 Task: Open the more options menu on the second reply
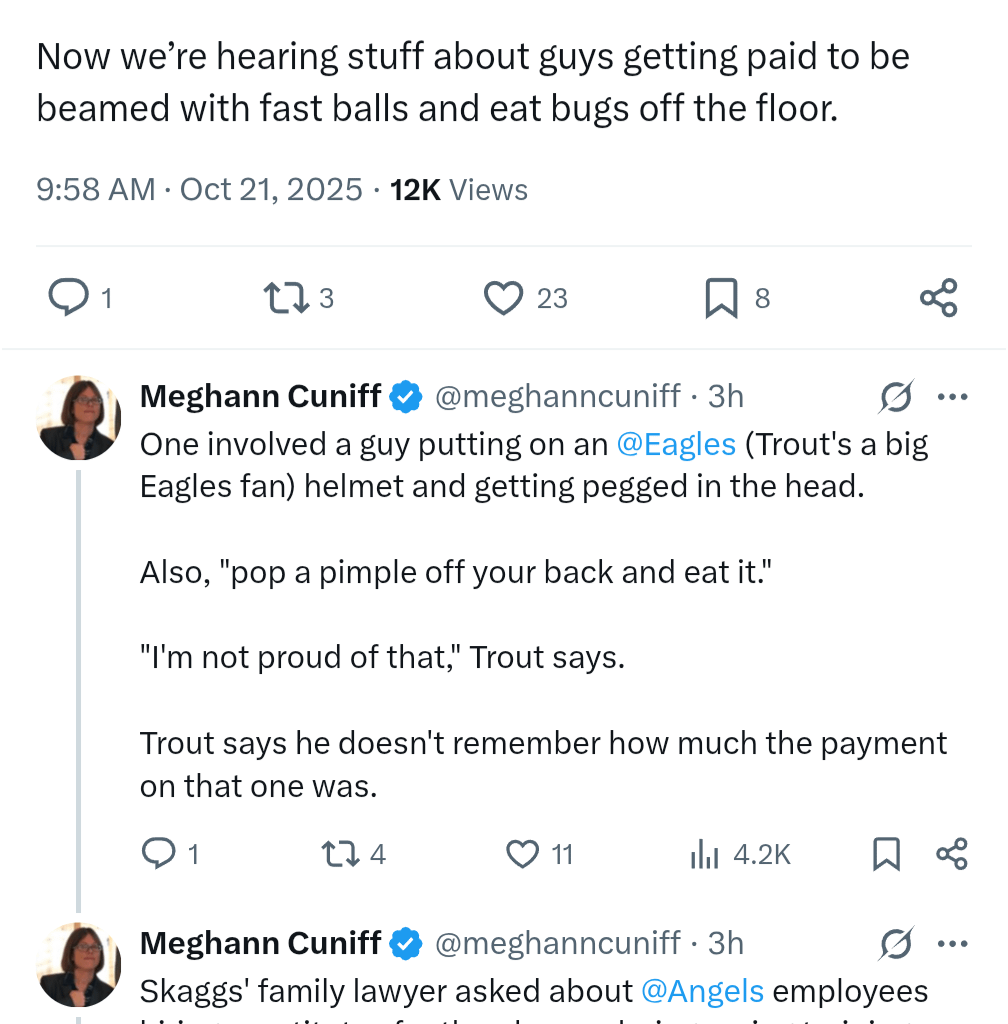tap(950, 943)
